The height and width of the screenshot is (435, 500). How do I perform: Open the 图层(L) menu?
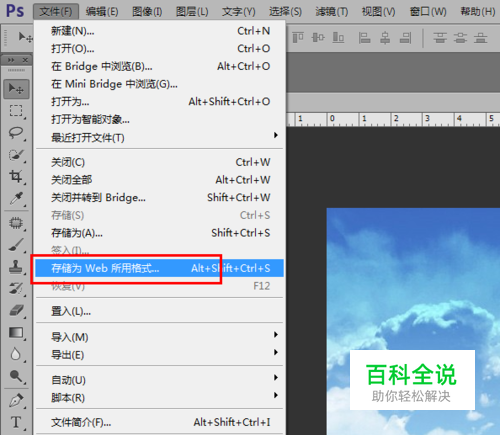[192, 12]
